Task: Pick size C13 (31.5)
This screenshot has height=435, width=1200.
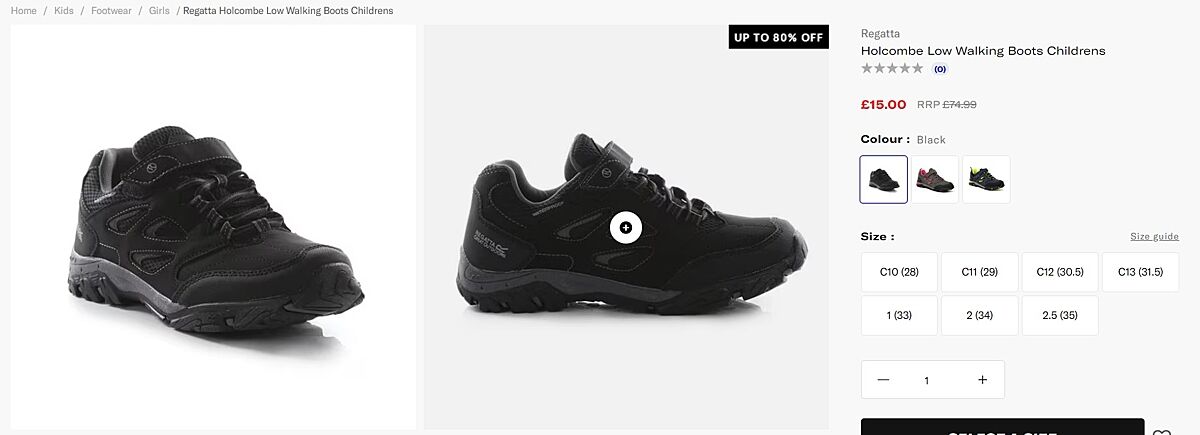Action: (x=1140, y=272)
